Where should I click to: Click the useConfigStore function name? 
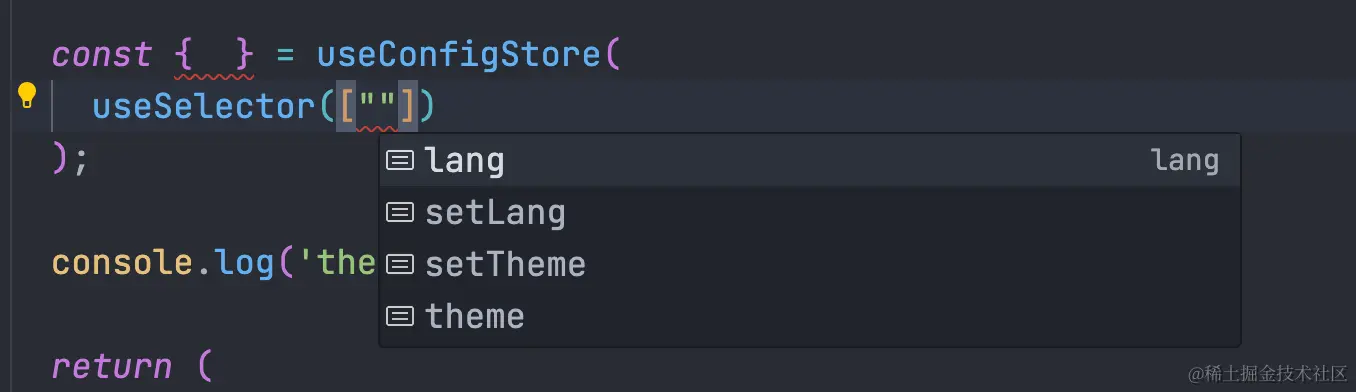point(459,55)
